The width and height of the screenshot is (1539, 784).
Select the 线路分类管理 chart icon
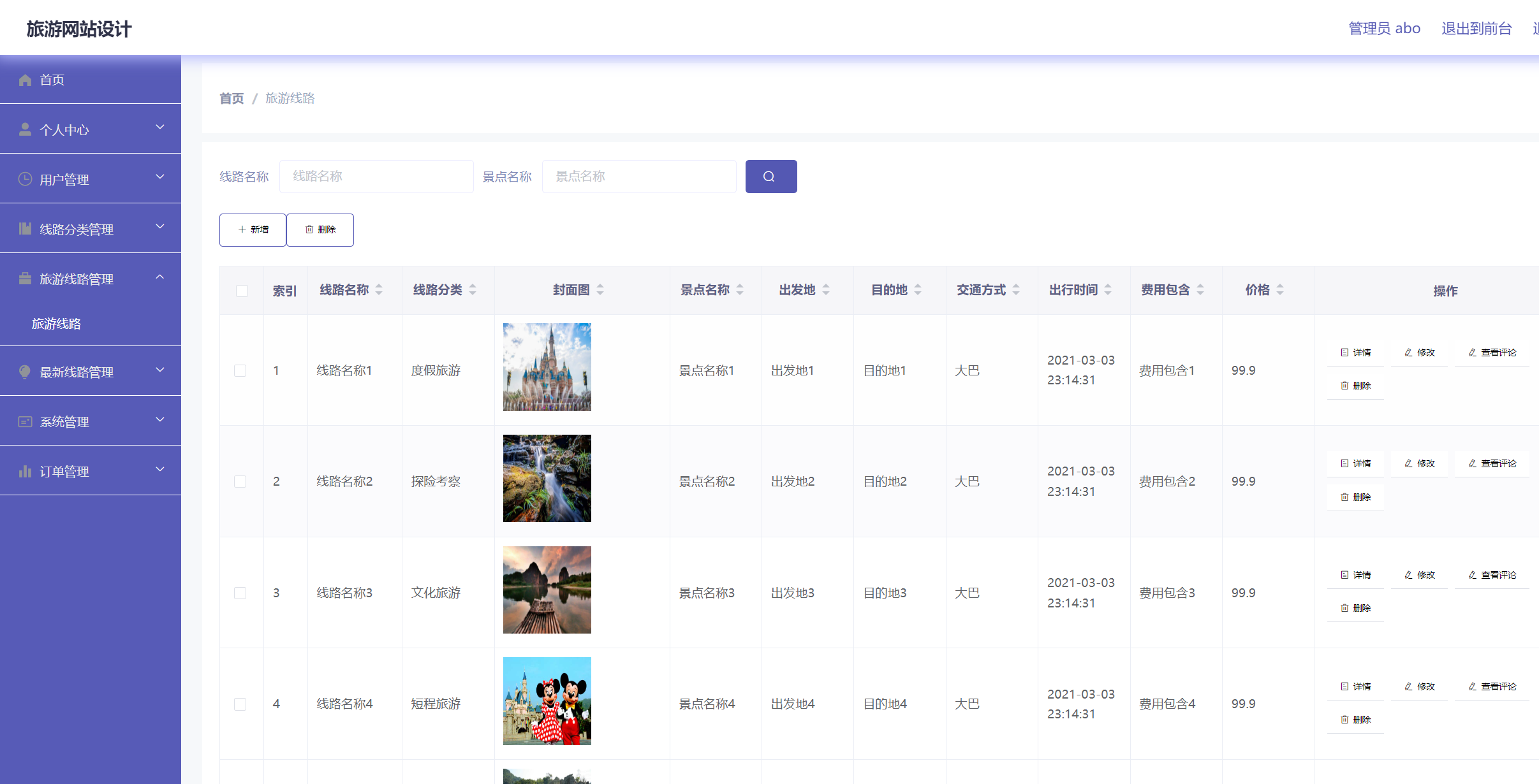coord(26,228)
